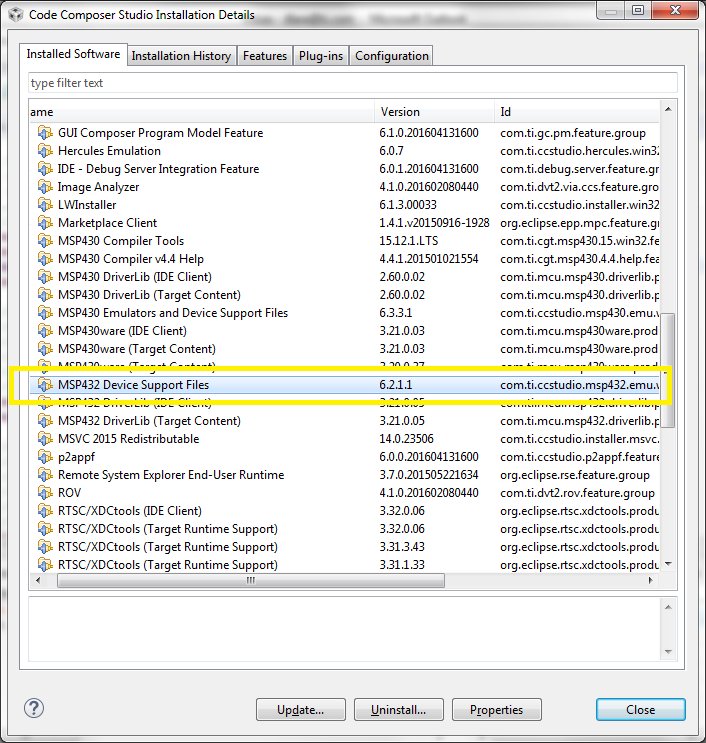Open the Configuration tab
This screenshot has width=706, height=743.
(x=392, y=56)
